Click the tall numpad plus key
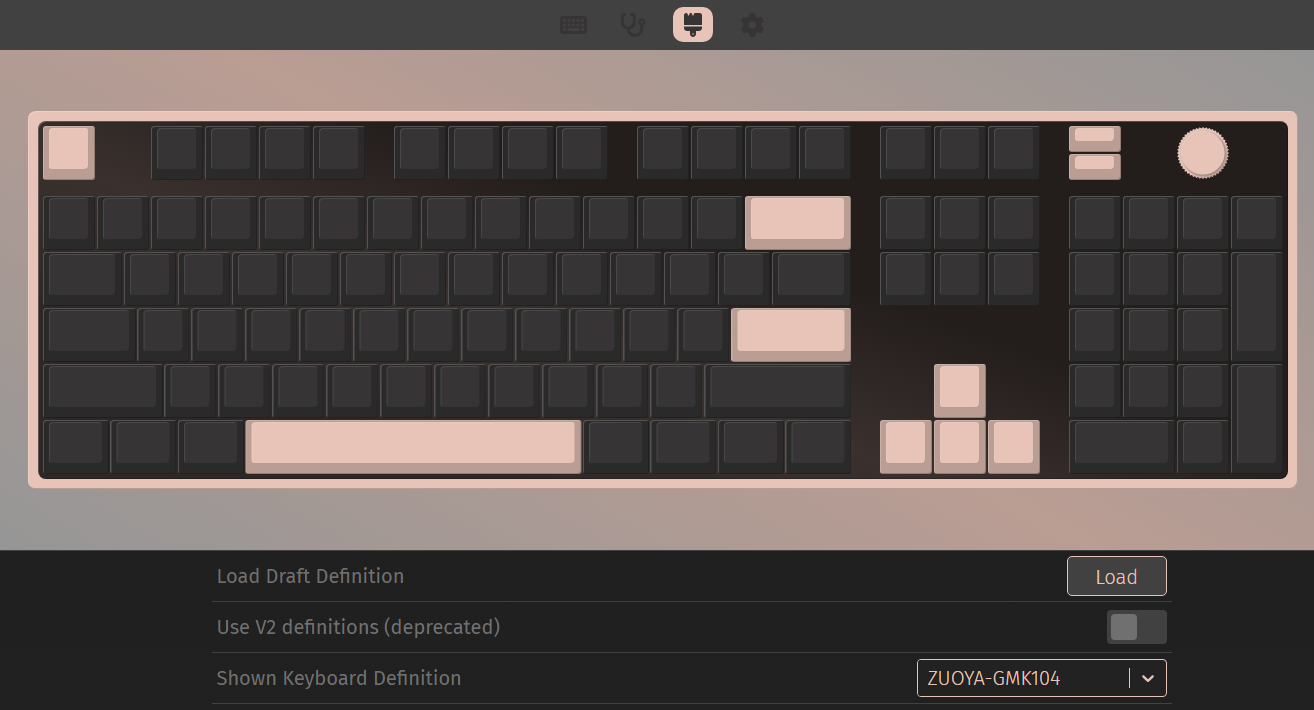This screenshot has width=1314, height=710. [x=1257, y=306]
